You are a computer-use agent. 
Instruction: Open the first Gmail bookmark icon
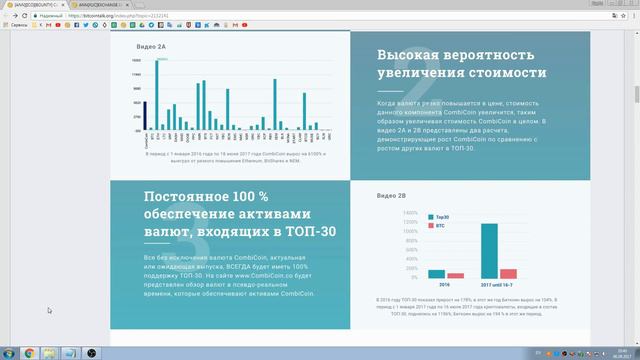tap(49, 25)
